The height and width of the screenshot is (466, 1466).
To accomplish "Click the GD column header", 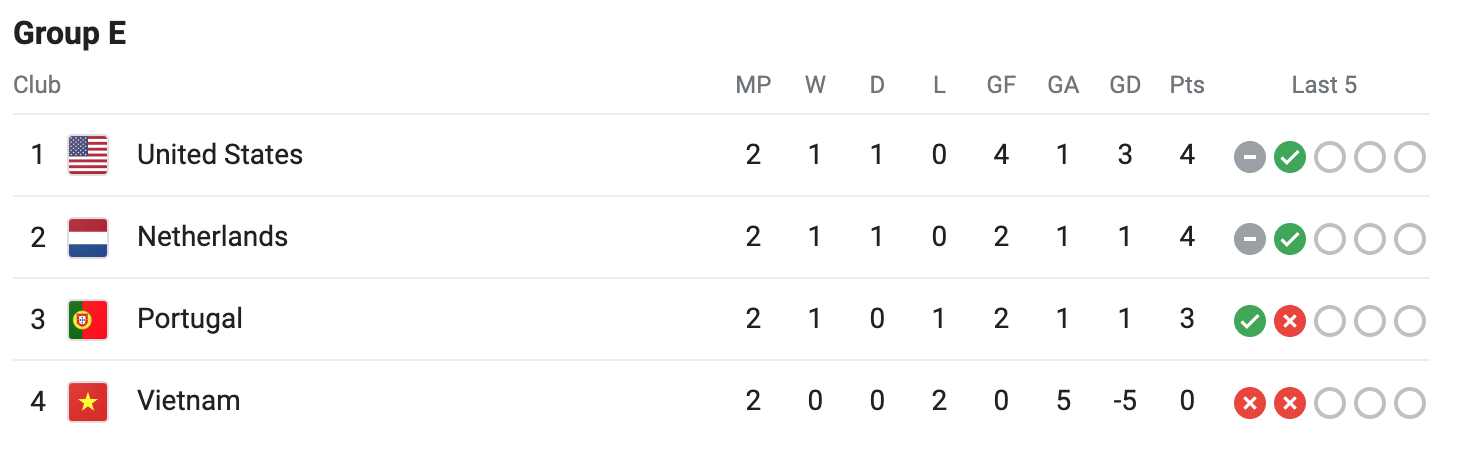I will coord(1125,85).
